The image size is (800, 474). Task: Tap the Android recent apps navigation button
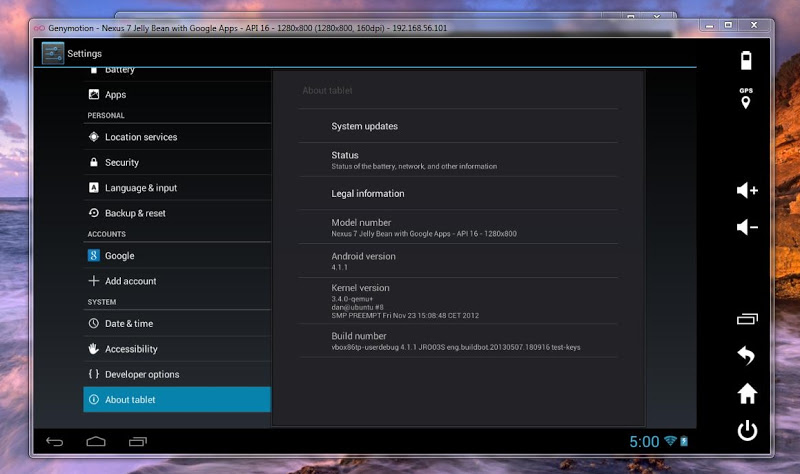[137, 441]
